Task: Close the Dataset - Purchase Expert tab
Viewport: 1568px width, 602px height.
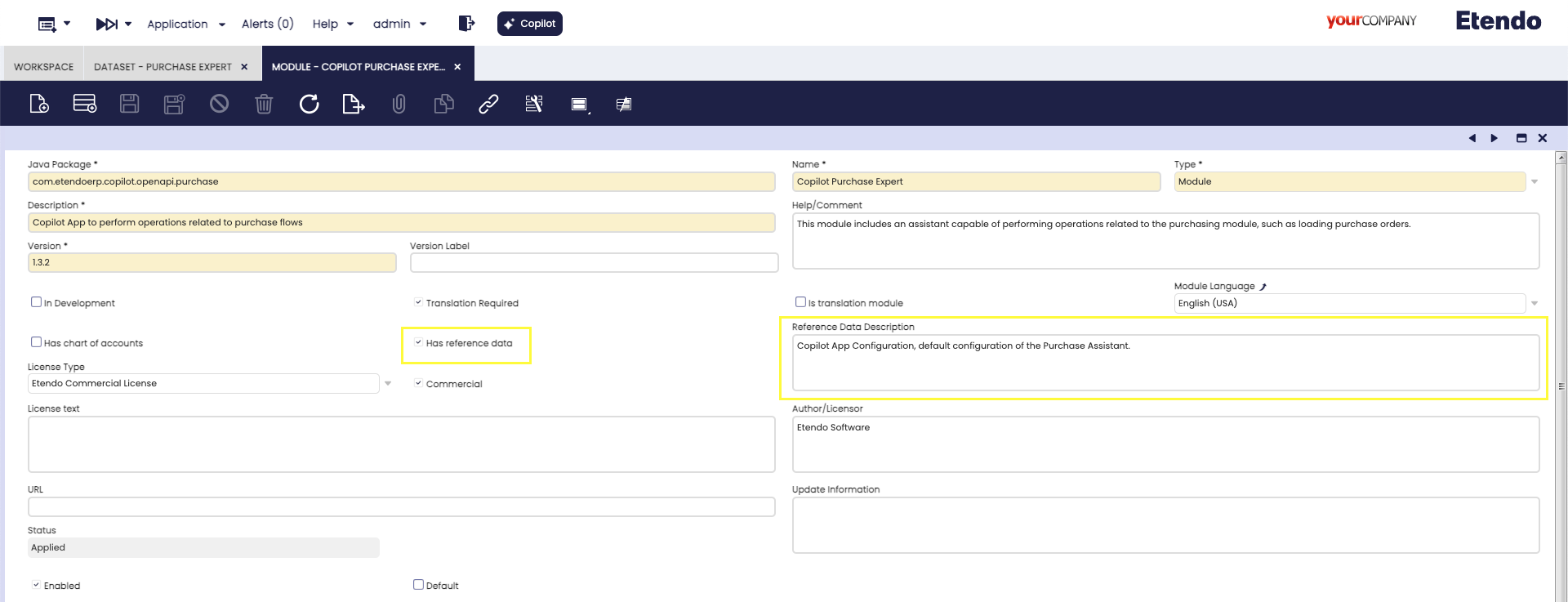Action: click(244, 67)
